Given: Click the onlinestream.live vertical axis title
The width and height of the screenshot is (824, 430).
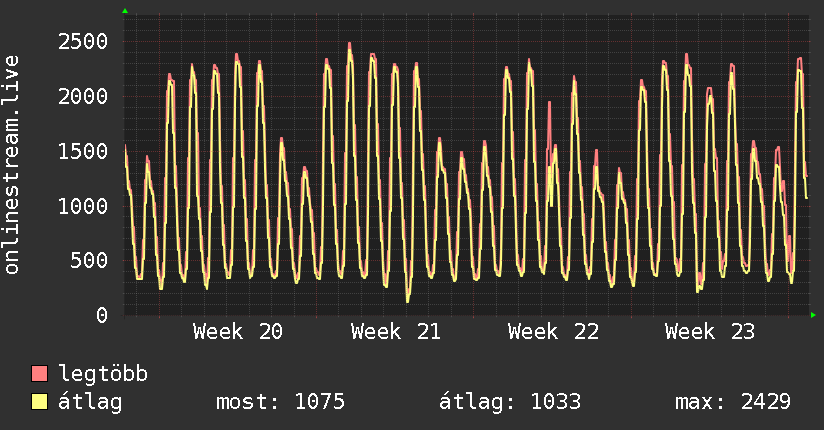Looking at the screenshot, I should tap(12, 165).
